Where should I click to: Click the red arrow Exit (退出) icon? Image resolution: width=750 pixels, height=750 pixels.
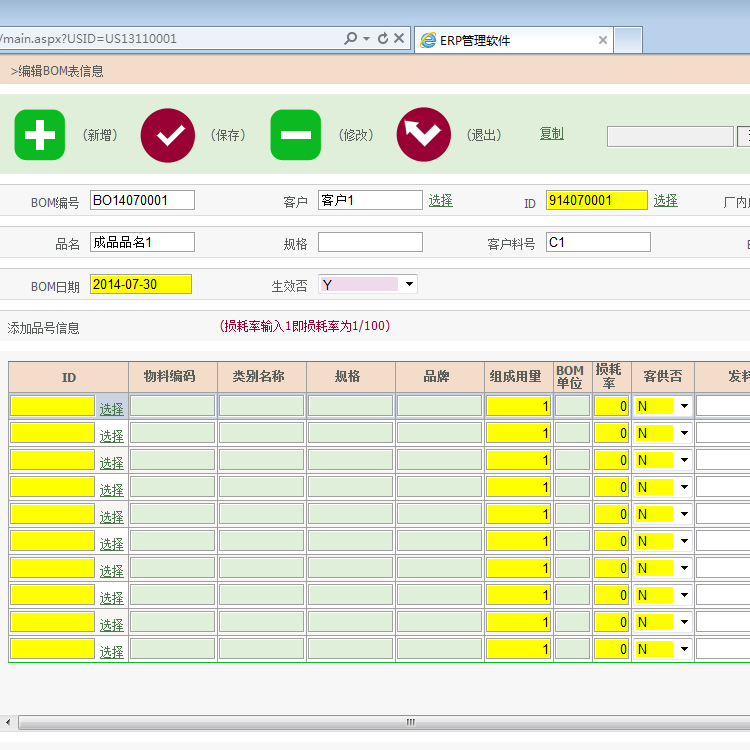click(424, 134)
